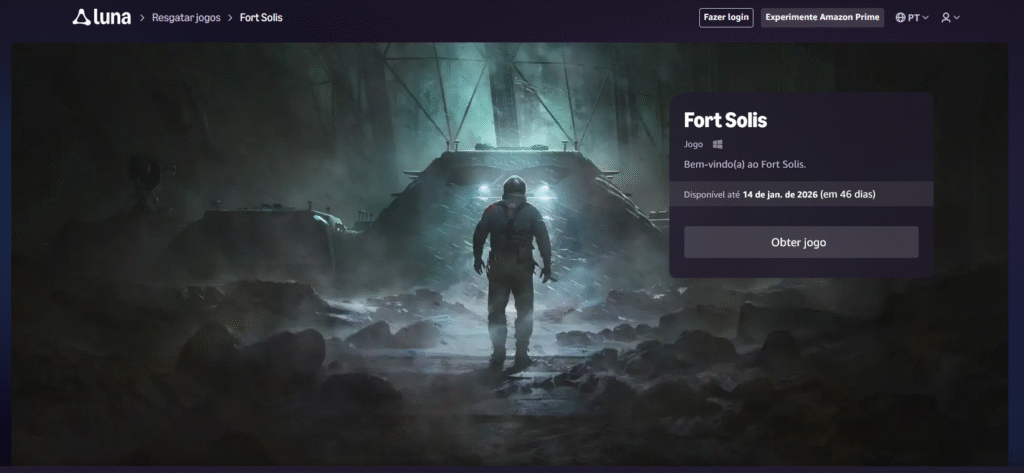Click the Windows platform icon
The height and width of the screenshot is (473, 1024).
[x=717, y=144]
